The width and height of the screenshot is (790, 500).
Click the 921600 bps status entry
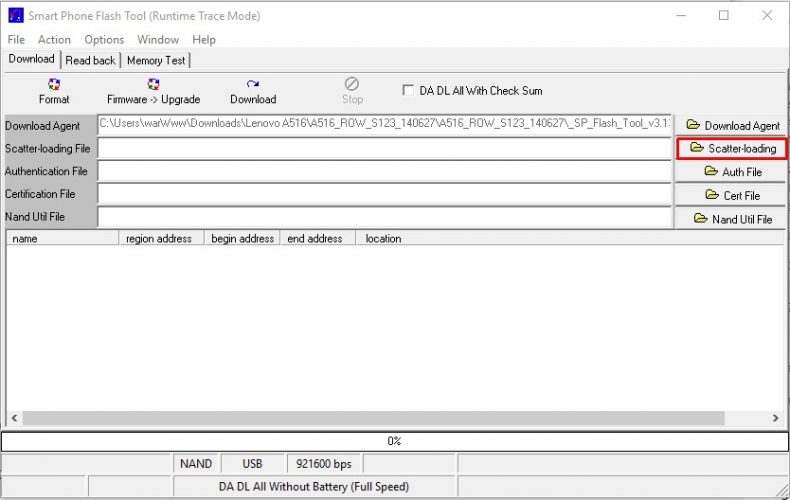(x=324, y=464)
